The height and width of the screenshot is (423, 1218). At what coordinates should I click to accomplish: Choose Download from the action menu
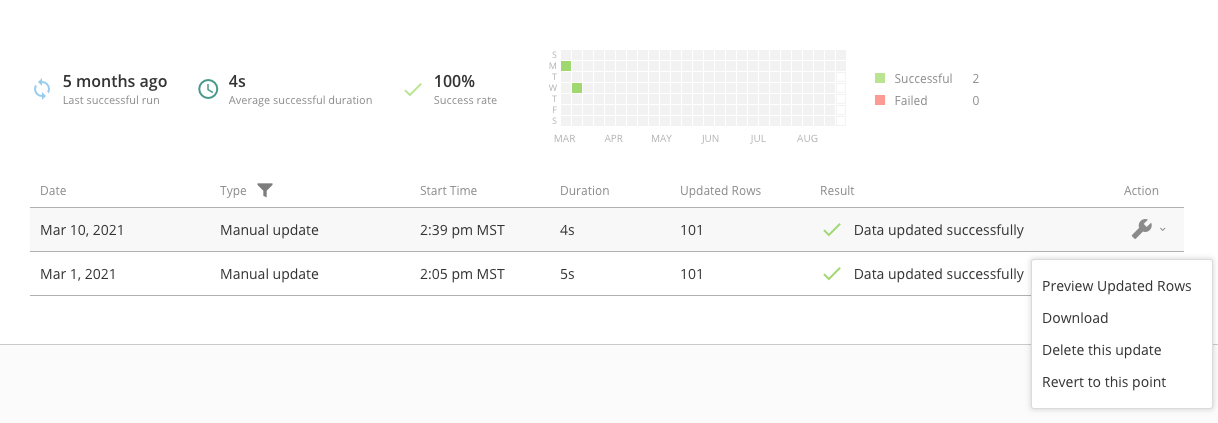1075,318
